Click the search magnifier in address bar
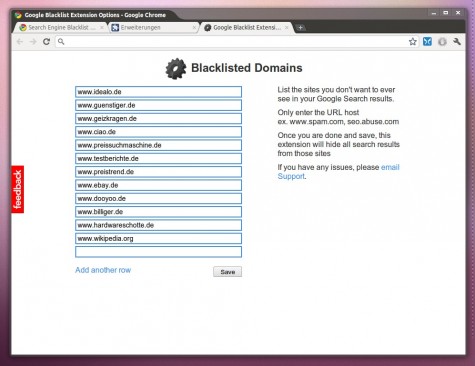 (61, 42)
